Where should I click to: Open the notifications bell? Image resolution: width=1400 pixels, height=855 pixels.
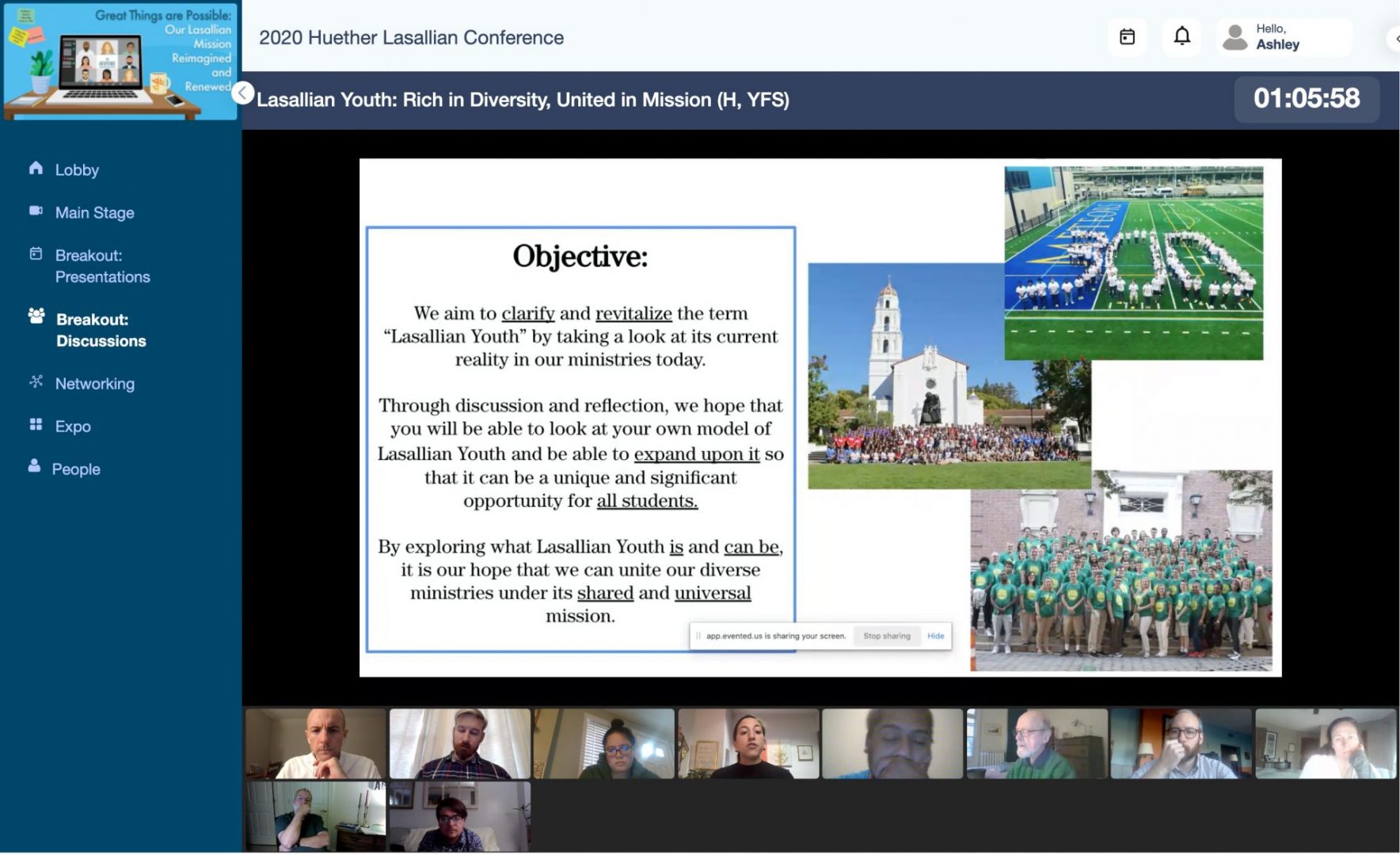(x=1181, y=36)
